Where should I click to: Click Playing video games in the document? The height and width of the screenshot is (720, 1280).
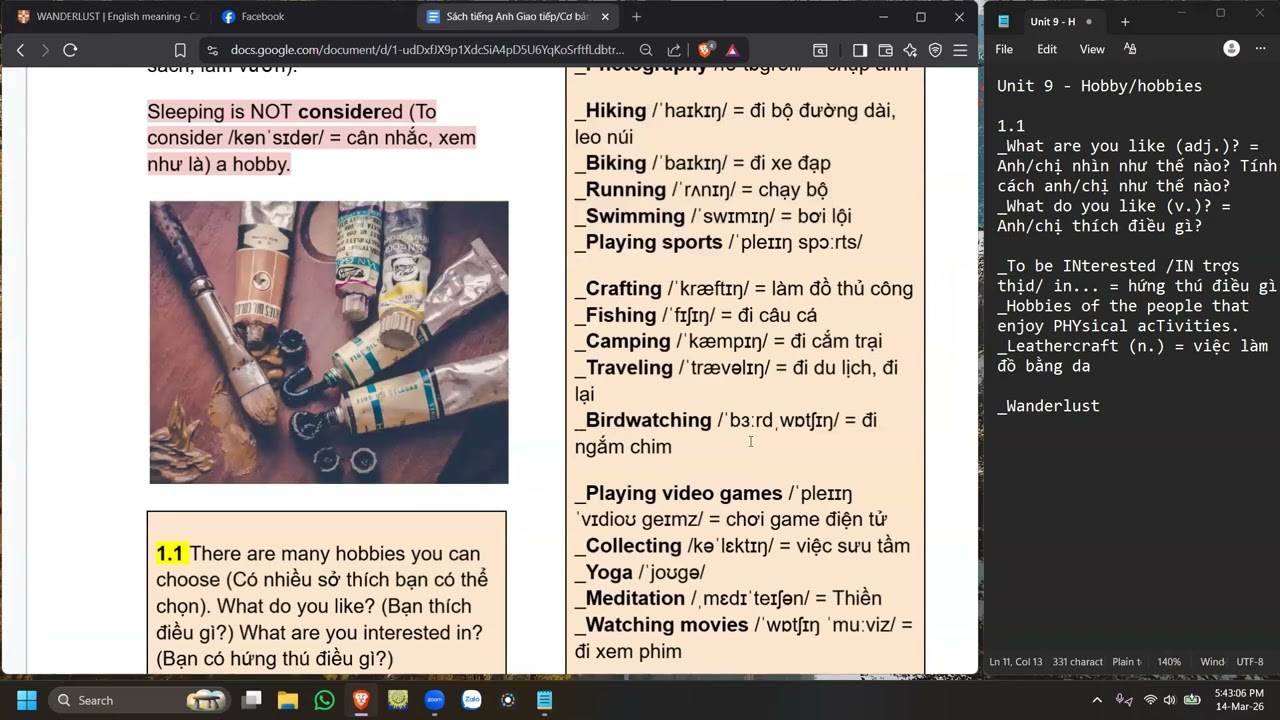[x=684, y=494]
